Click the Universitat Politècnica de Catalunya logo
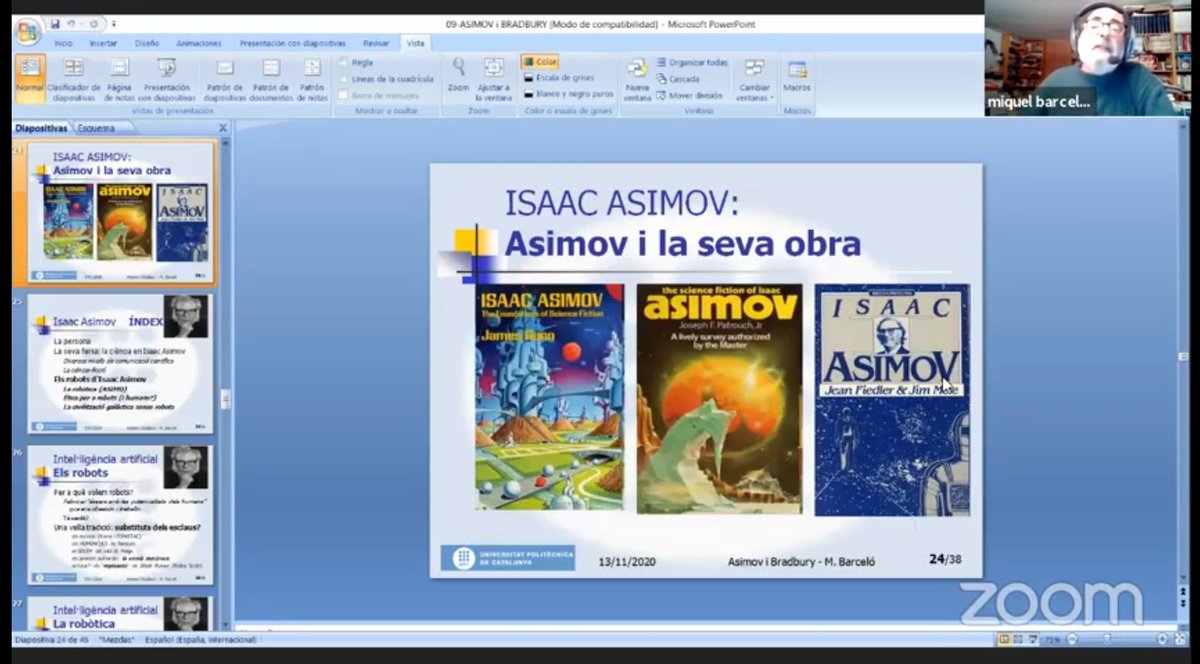Viewport: 1200px width, 664px height. point(508,558)
